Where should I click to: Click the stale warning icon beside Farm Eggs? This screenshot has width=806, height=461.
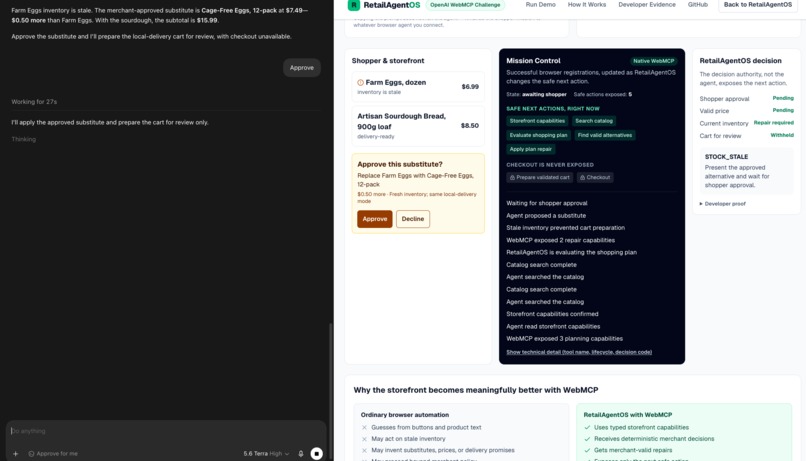[x=360, y=82]
